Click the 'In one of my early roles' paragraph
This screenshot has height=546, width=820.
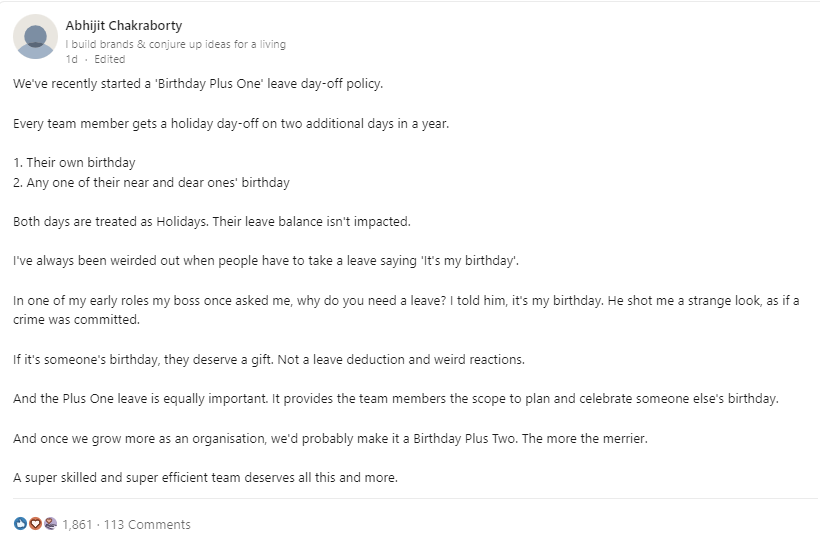click(x=406, y=310)
